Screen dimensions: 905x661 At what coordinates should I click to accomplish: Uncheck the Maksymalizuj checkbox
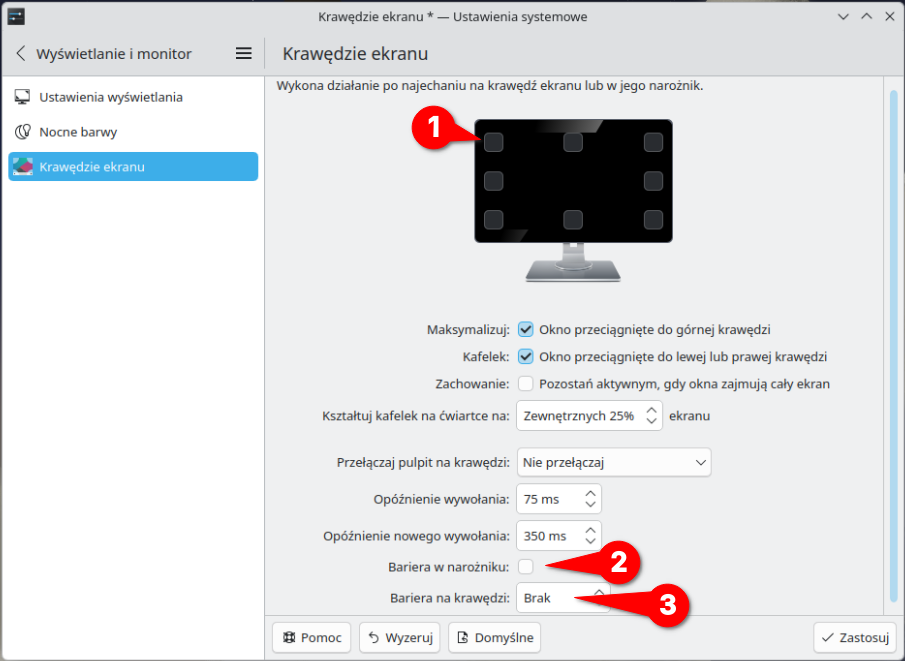pyautogui.click(x=526, y=329)
